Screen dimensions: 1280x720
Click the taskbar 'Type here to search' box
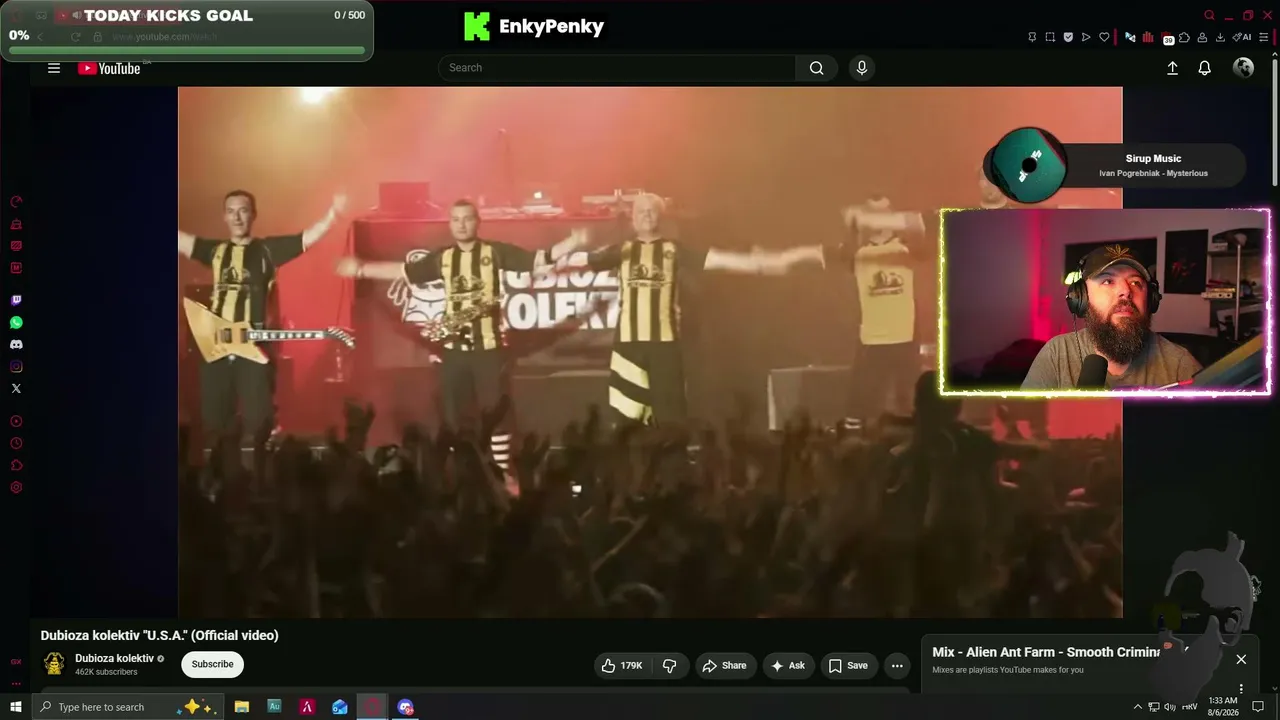point(130,707)
